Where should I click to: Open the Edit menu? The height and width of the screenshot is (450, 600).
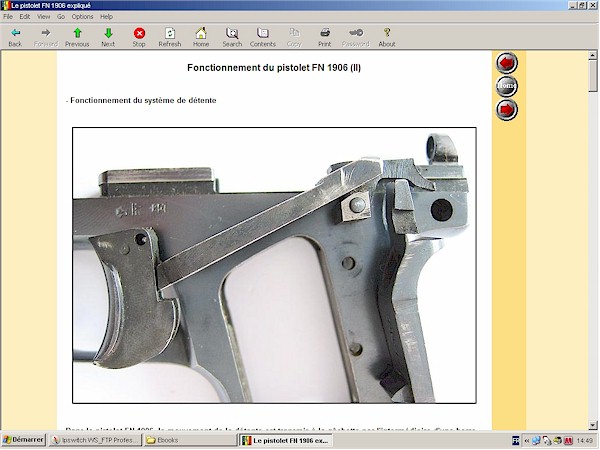[x=24, y=16]
